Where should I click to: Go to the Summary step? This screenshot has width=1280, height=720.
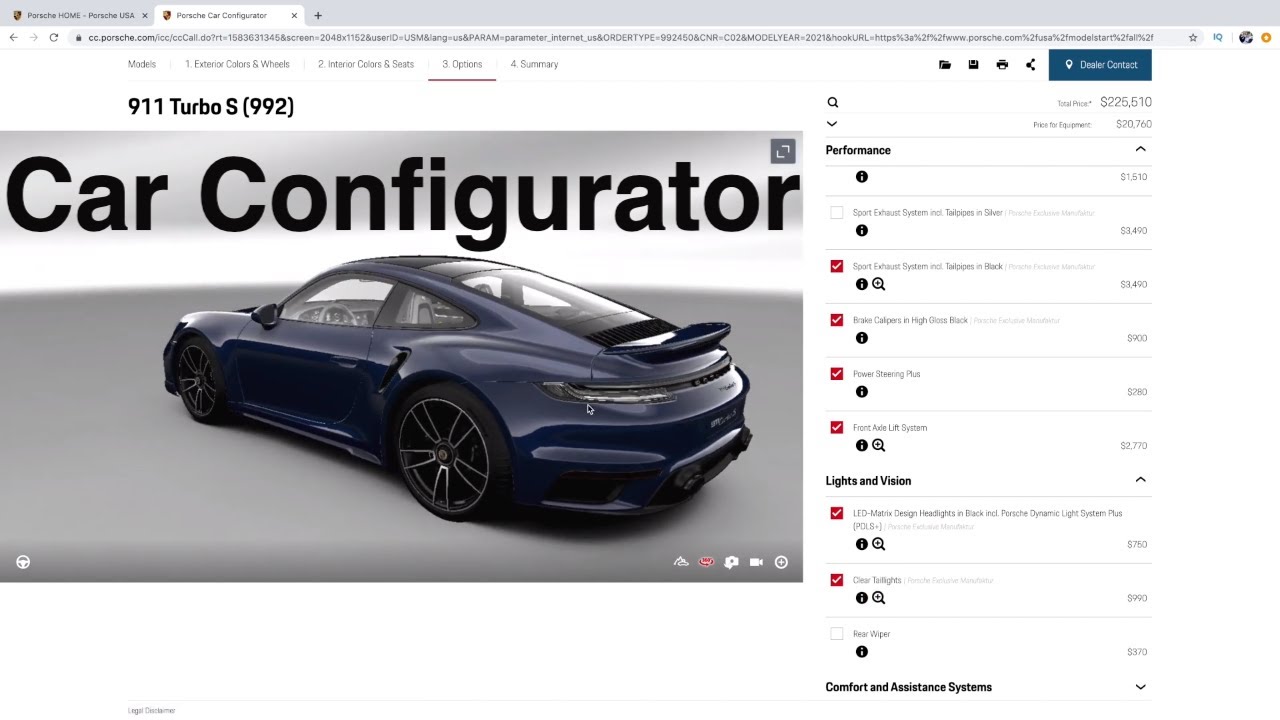tap(534, 64)
